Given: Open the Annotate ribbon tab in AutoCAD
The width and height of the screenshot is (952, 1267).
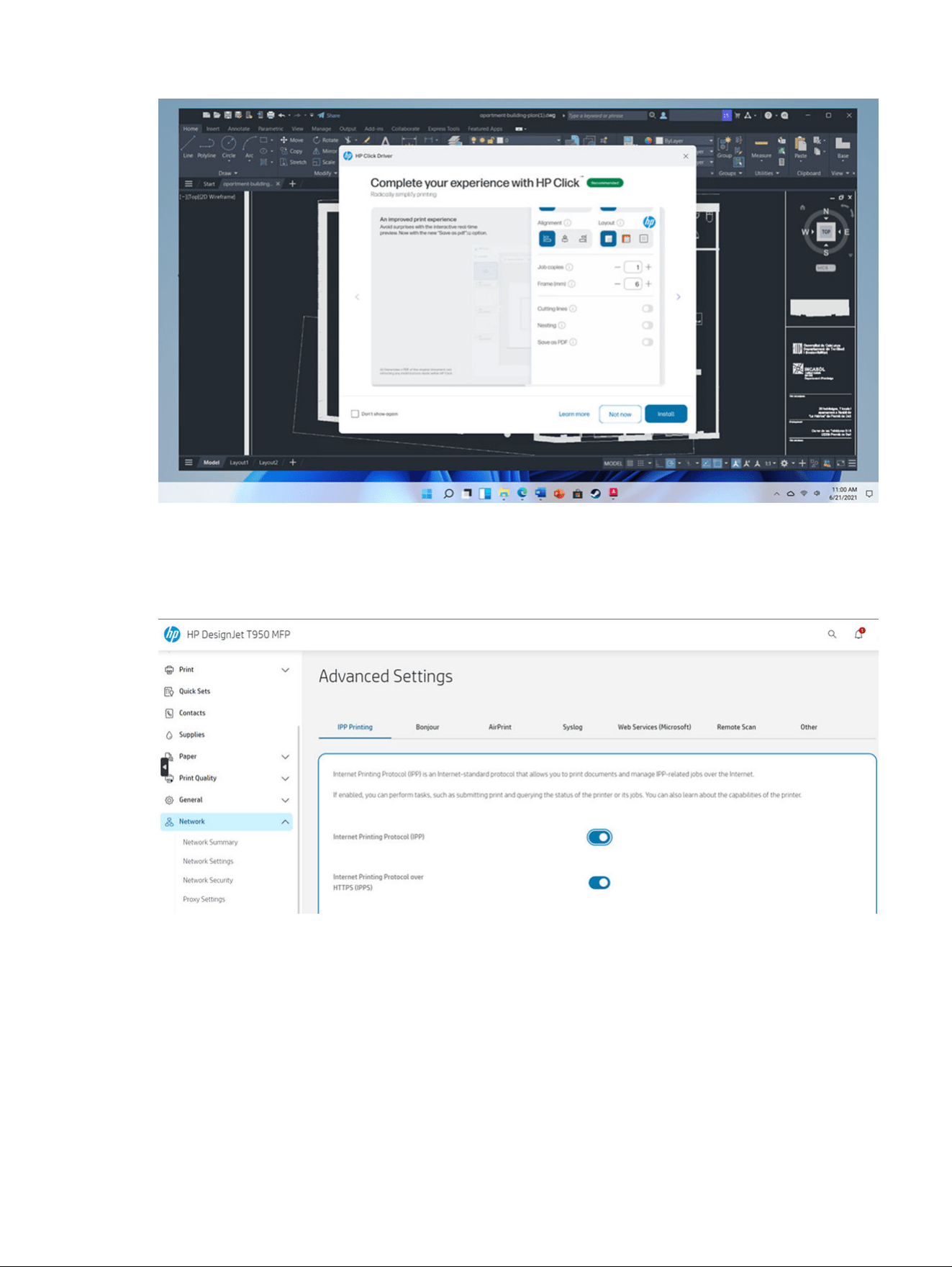Looking at the screenshot, I should 238,129.
